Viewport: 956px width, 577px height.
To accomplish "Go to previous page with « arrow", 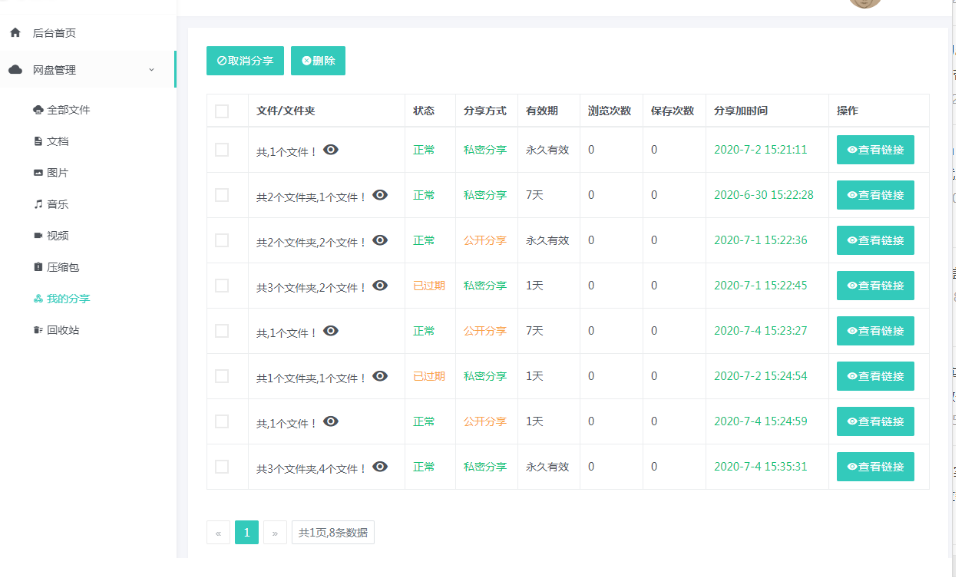I will 218,533.
